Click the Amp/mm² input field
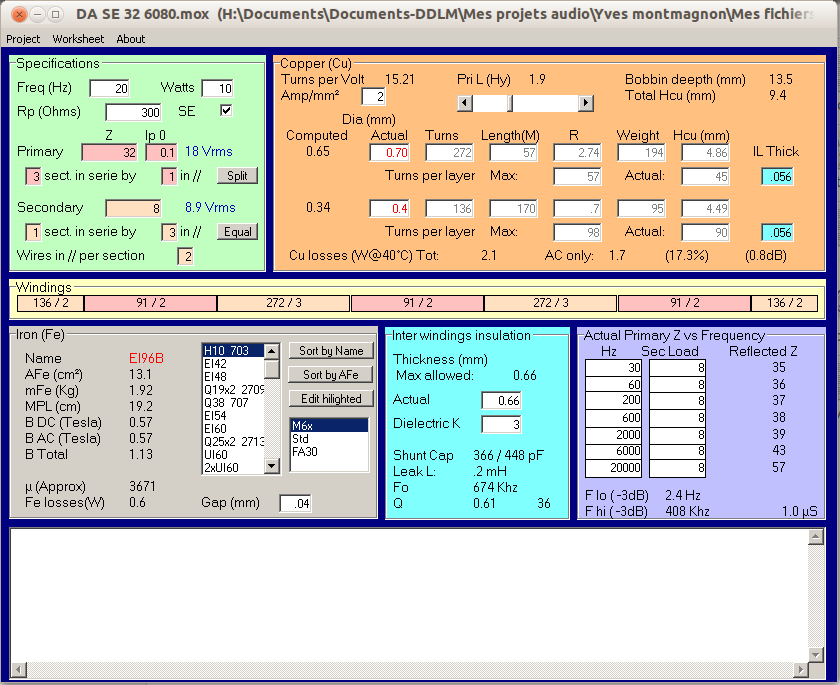The image size is (840, 685). tap(373, 96)
